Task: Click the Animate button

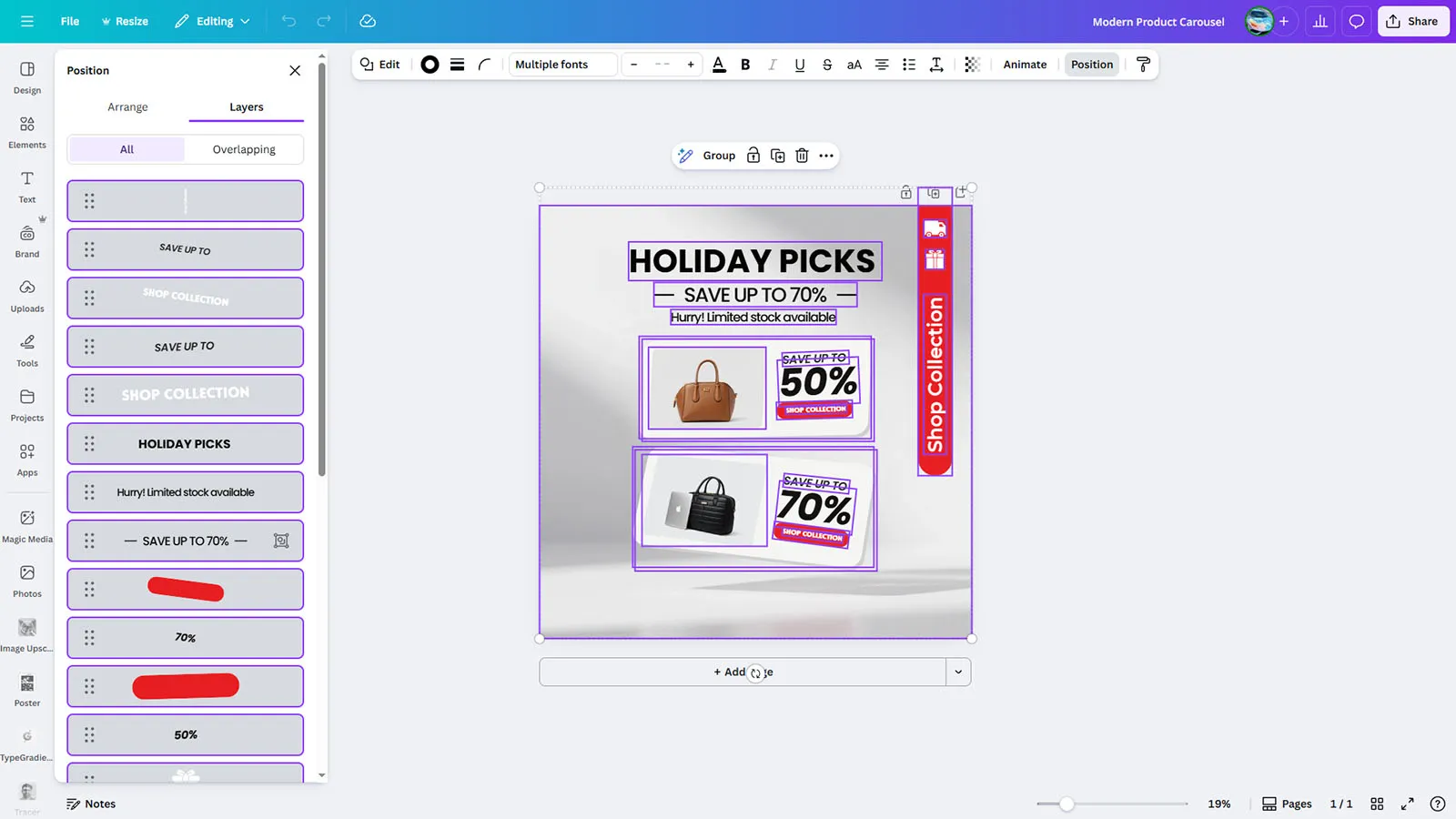Action: [1025, 65]
